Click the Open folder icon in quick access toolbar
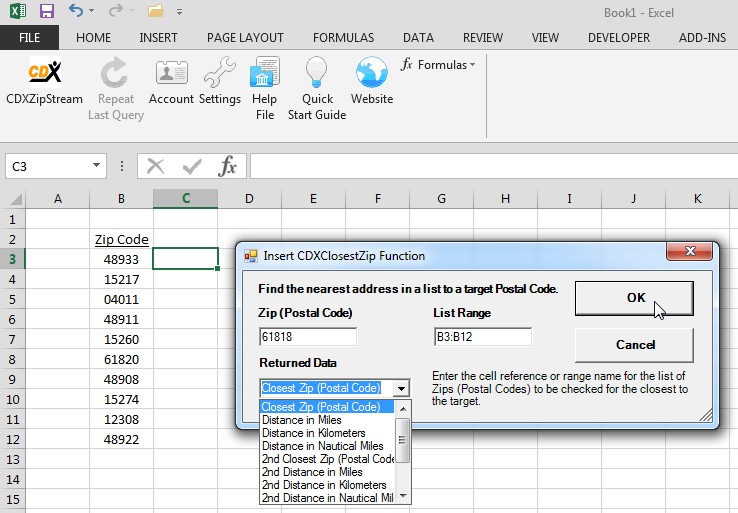Image resolution: width=738 pixels, height=513 pixels. point(155,11)
